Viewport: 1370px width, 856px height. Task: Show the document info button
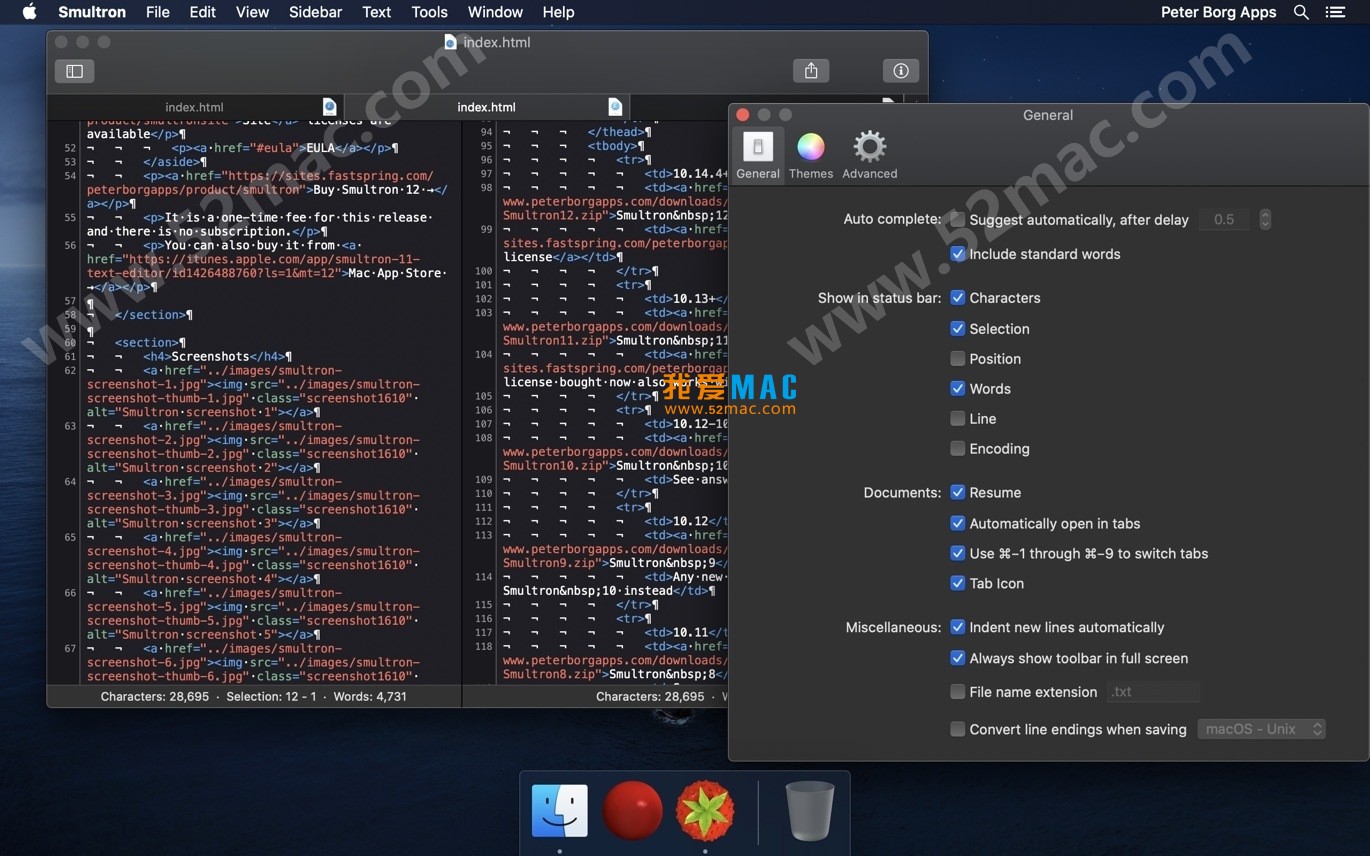pos(900,71)
